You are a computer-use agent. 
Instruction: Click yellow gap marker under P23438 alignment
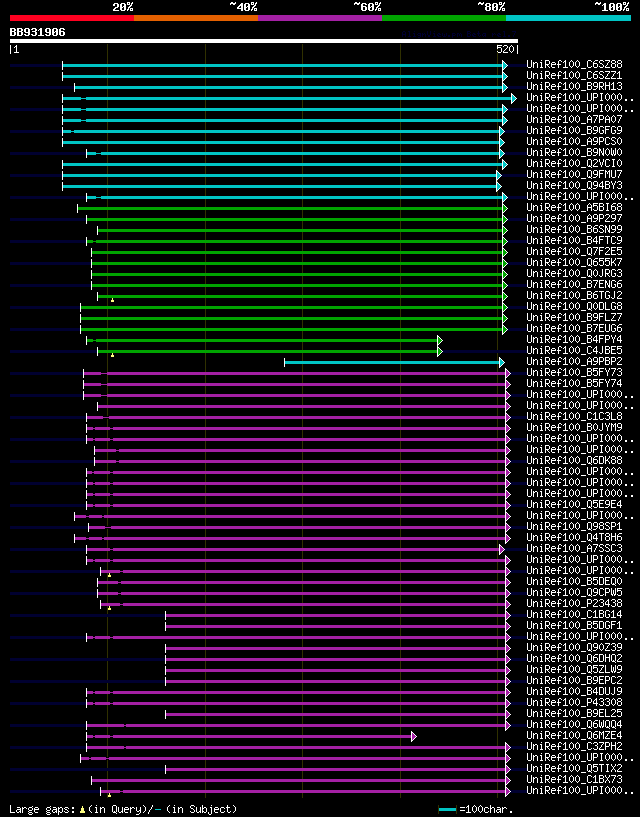[x=109, y=608]
